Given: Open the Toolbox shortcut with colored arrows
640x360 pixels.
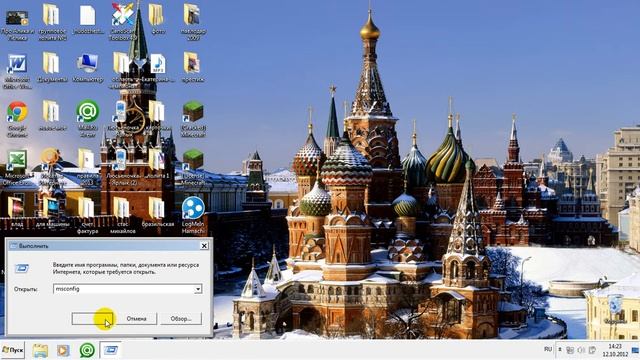Looking at the screenshot, I should tap(122, 15).
